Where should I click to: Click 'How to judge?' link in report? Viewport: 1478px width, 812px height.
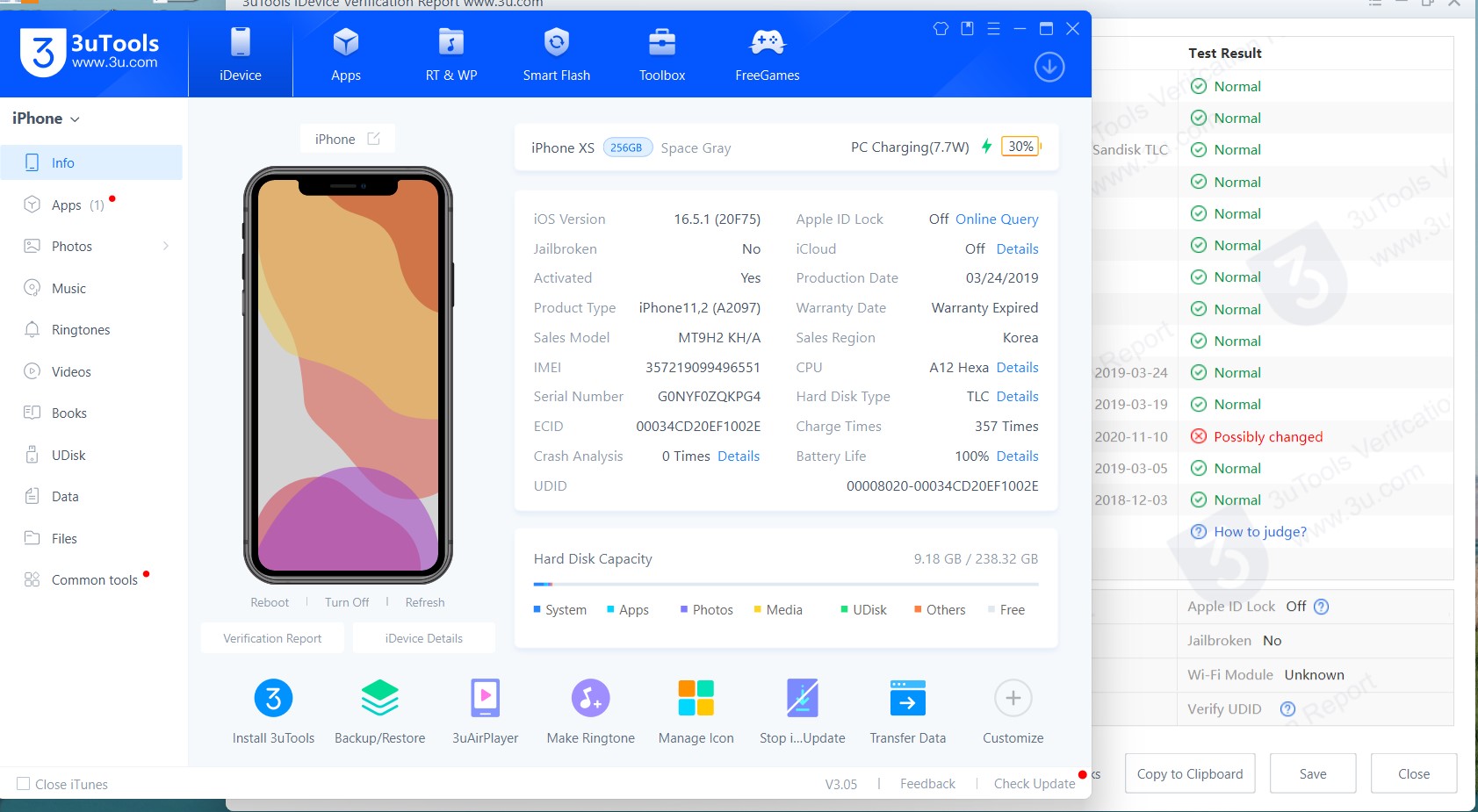point(1260,532)
